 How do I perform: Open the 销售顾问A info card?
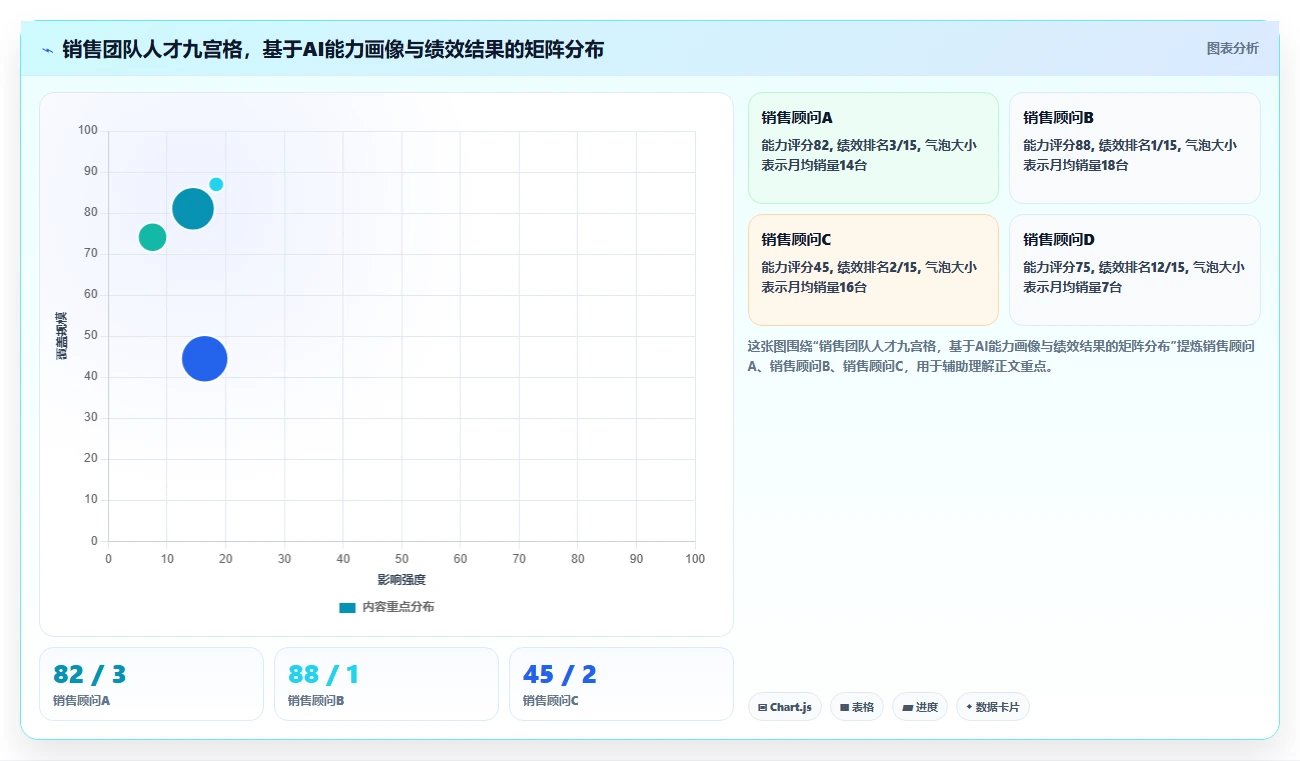point(873,148)
